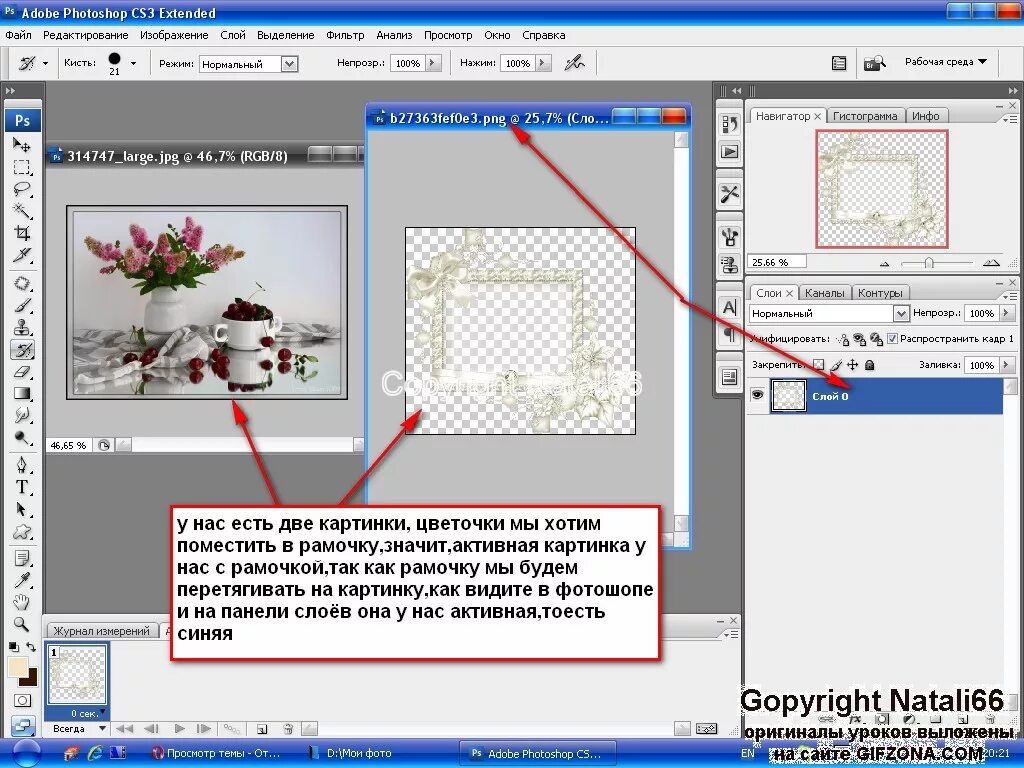Select the History Brush tool in toolbox

point(22,350)
